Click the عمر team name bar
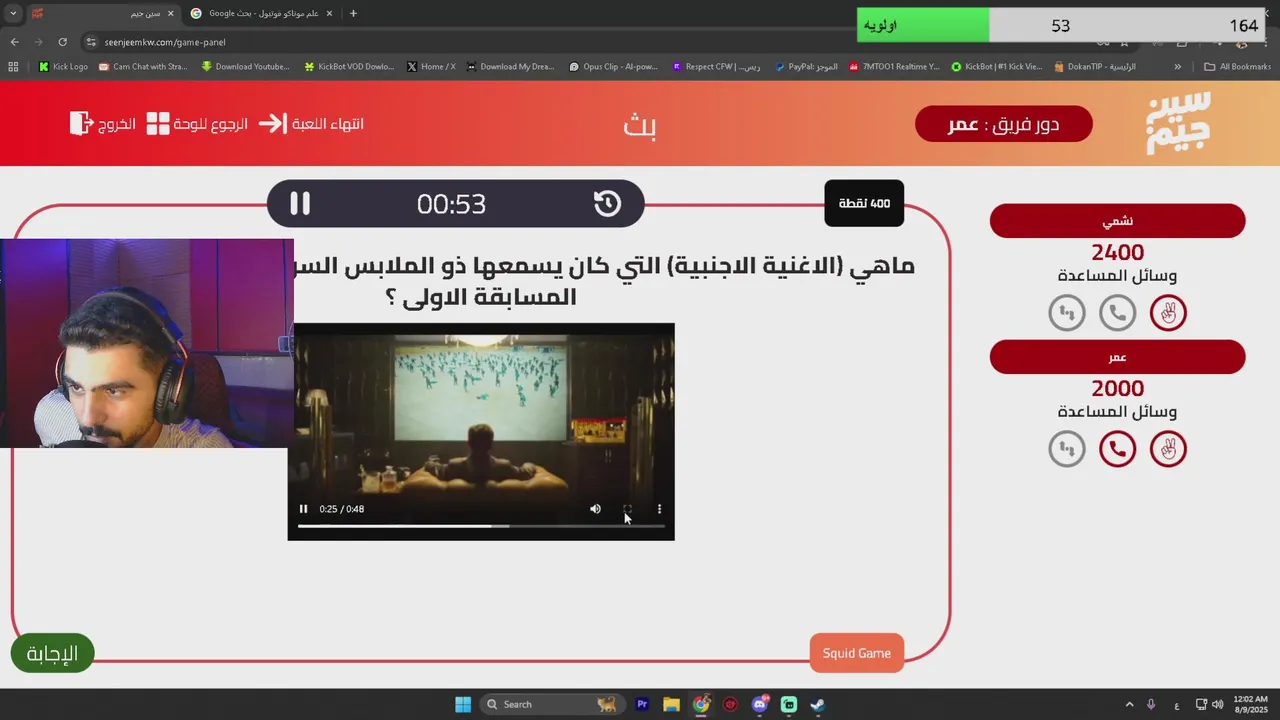Viewport: 1280px width, 720px height. [x=1117, y=357]
